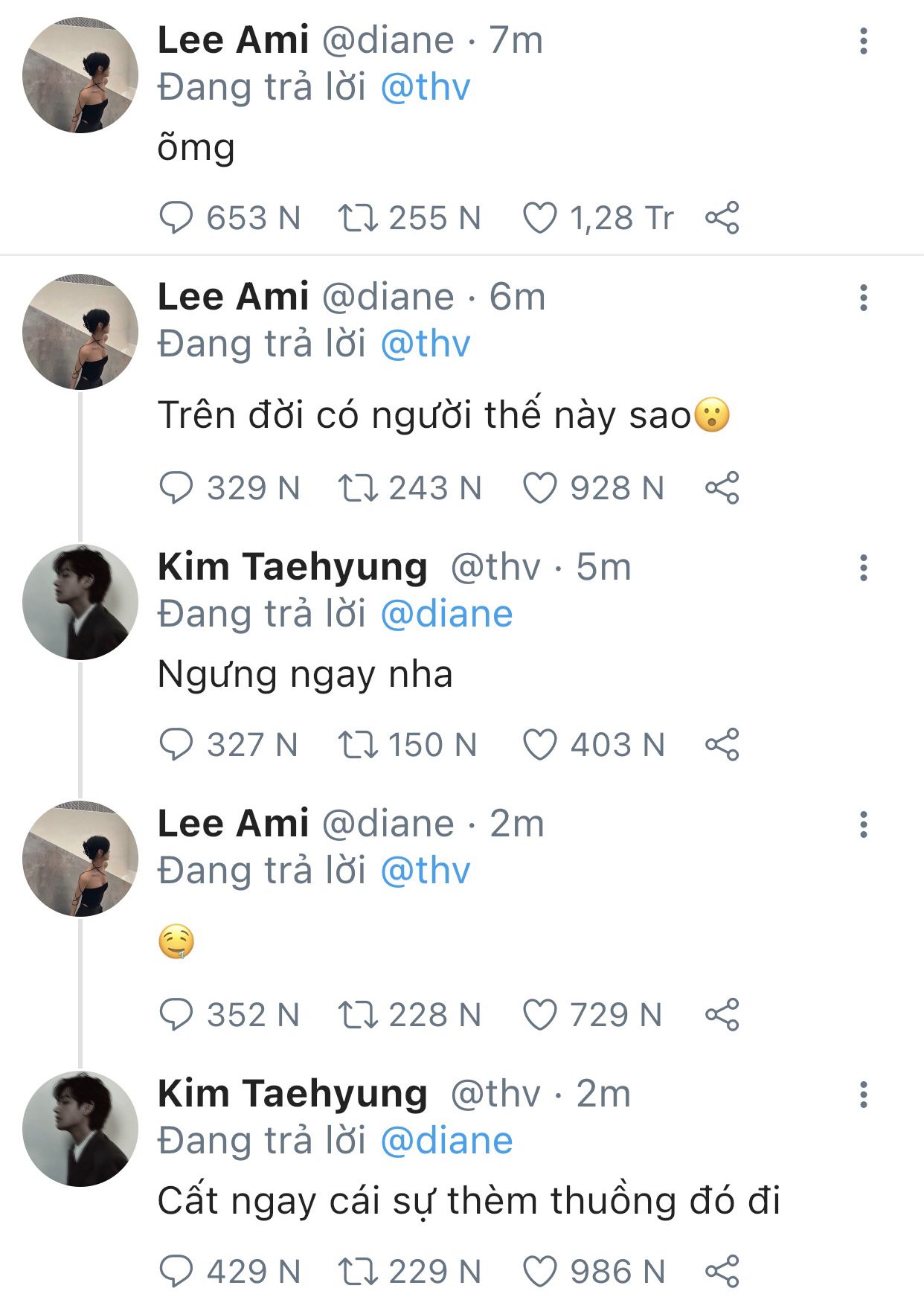Retweet the "õmg" tweet by Lee Ami
Image resolution: width=924 pixels, height=1297 pixels.
[x=359, y=218]
